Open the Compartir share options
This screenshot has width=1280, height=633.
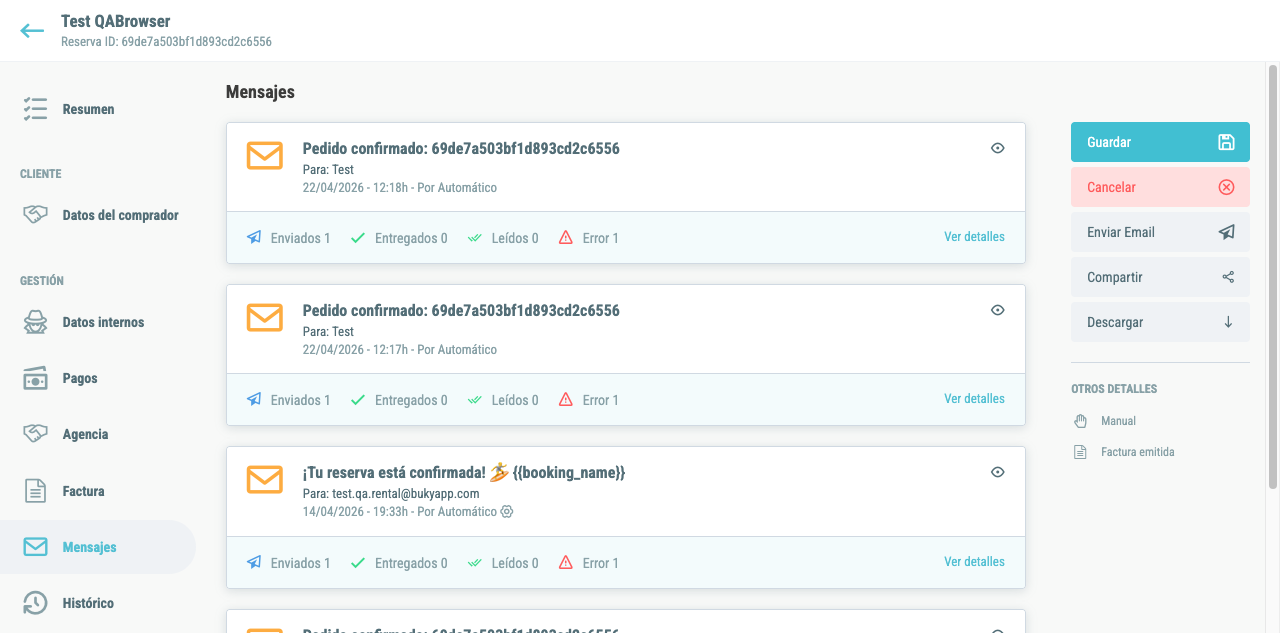[x=1160, y=277]
